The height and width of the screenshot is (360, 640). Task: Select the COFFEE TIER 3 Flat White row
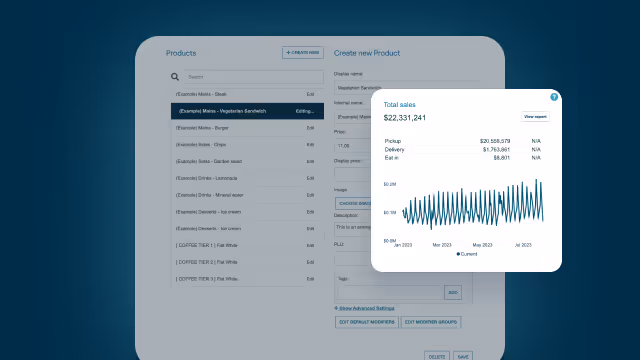[x=247, y=279]
